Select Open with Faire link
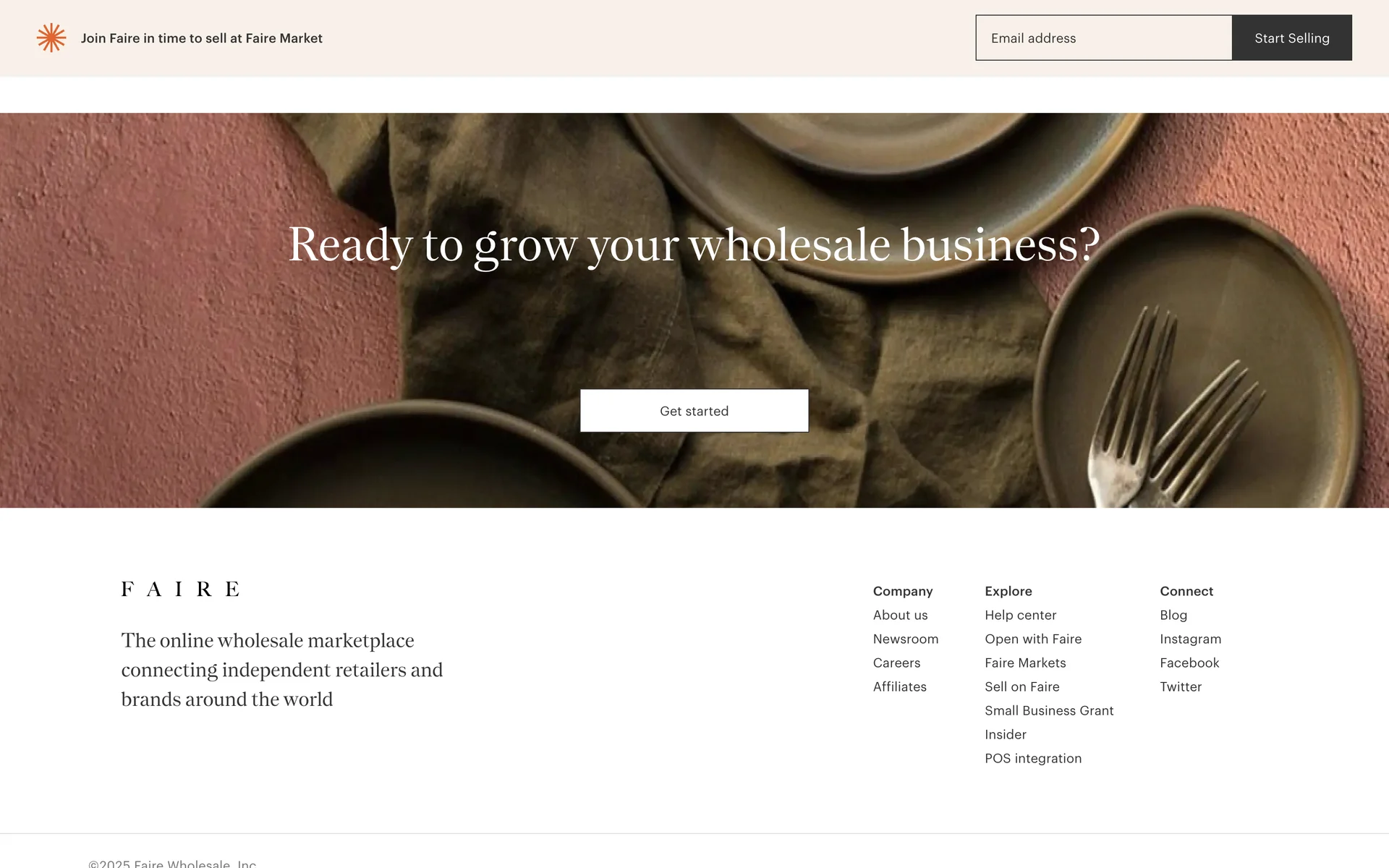Viewport: 1389px width, 868px height. [1033, 639]
